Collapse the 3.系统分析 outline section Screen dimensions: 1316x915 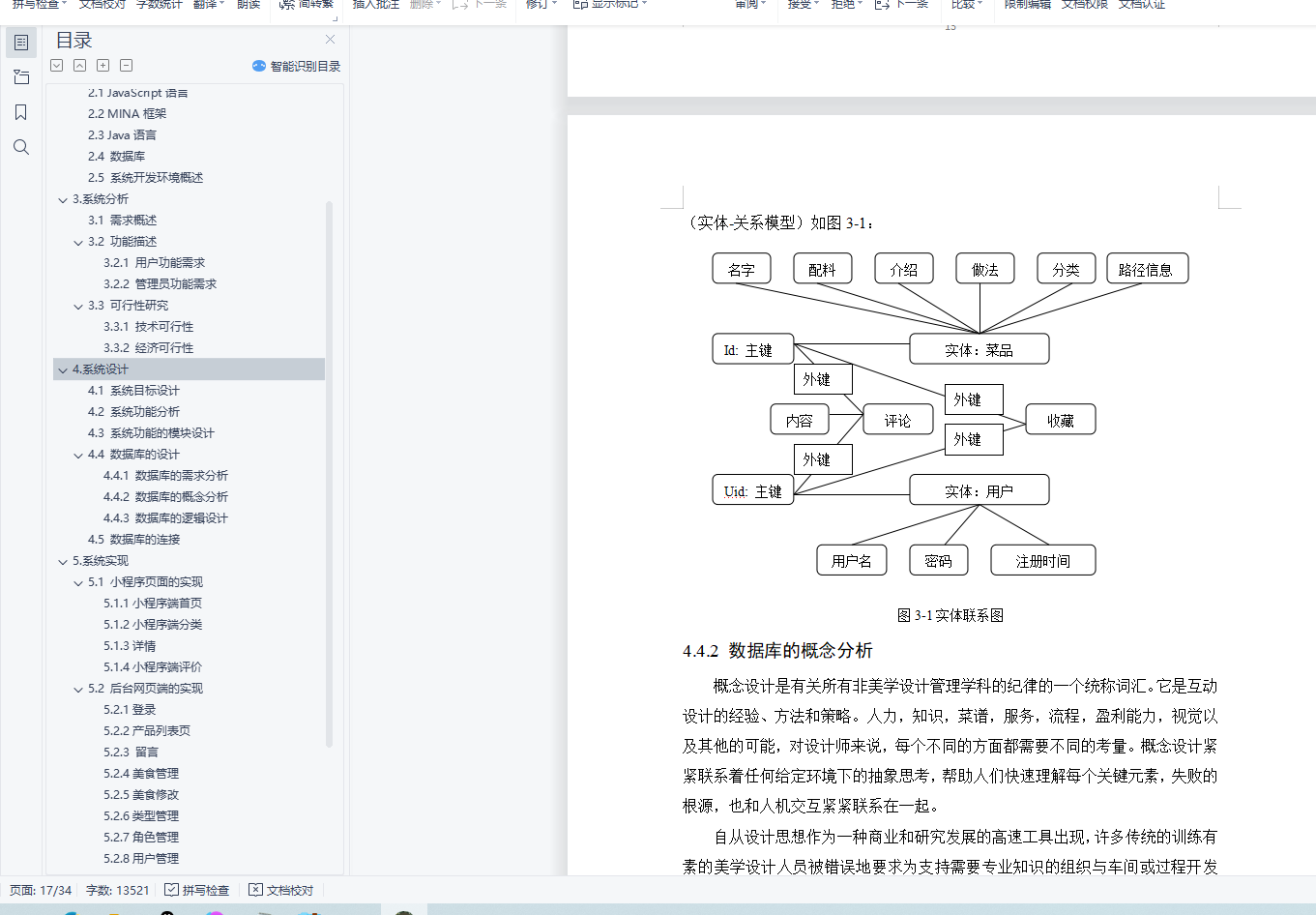pyautogui.click(x=64, y=200)
